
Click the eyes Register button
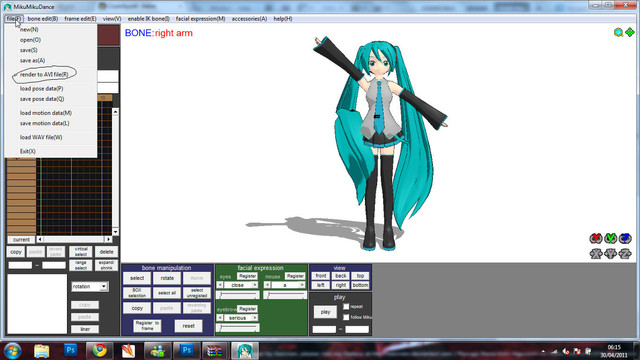pos(247,276)
